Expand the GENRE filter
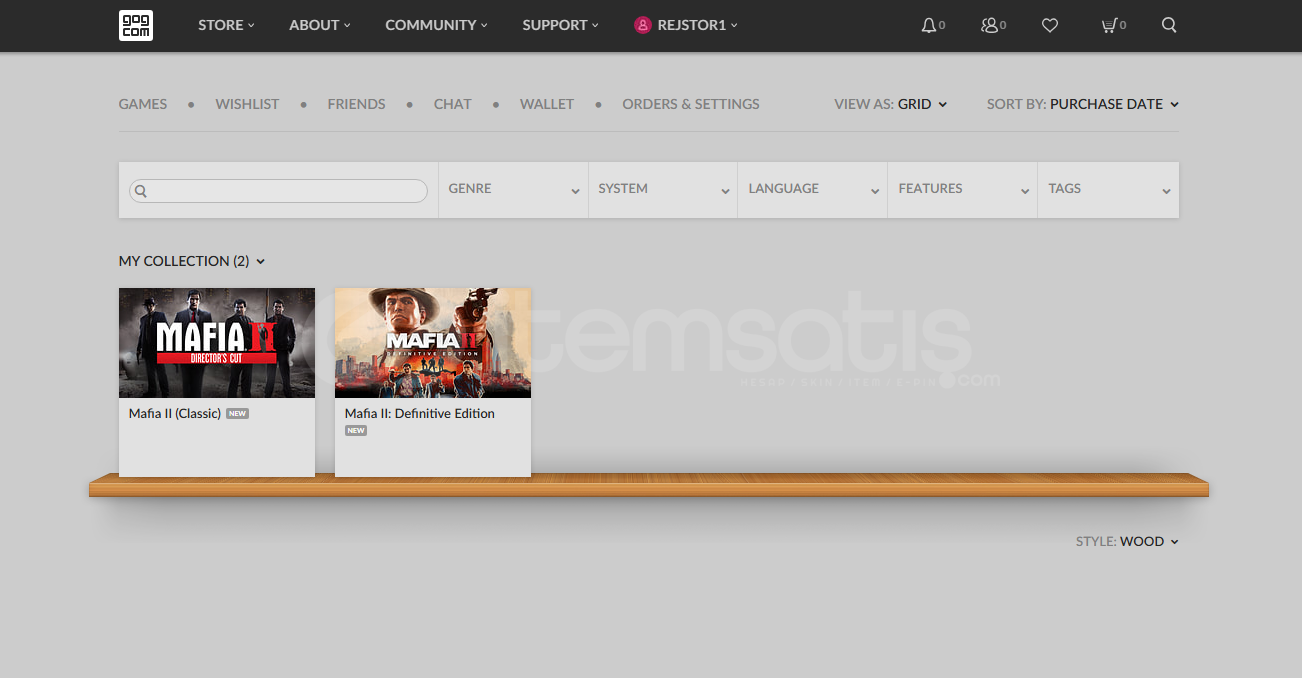This screenshot has height=678, width=1302. coord(513,189)
